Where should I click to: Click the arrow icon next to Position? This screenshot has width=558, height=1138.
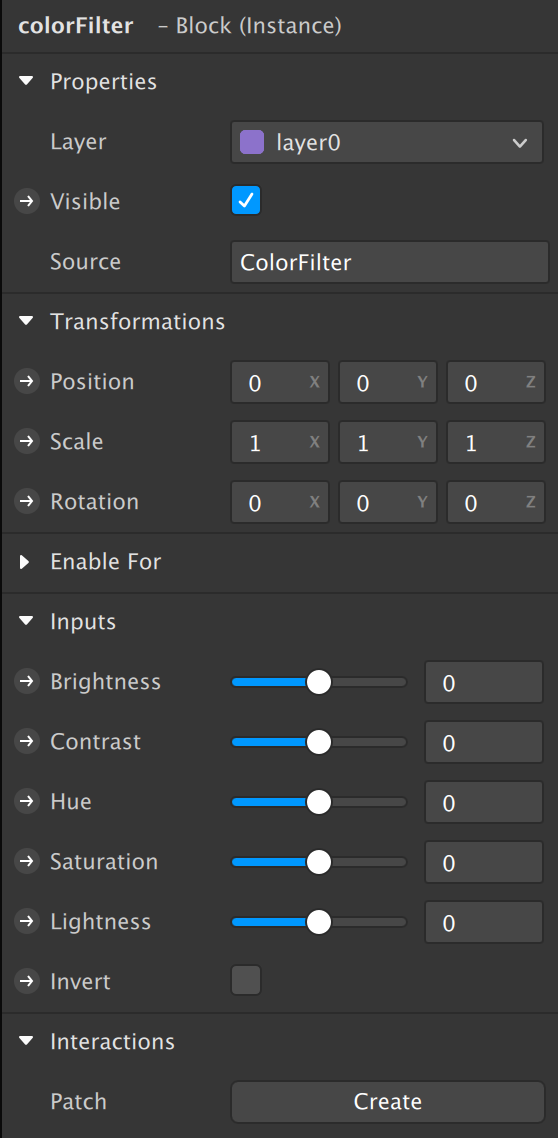[27, 382]
